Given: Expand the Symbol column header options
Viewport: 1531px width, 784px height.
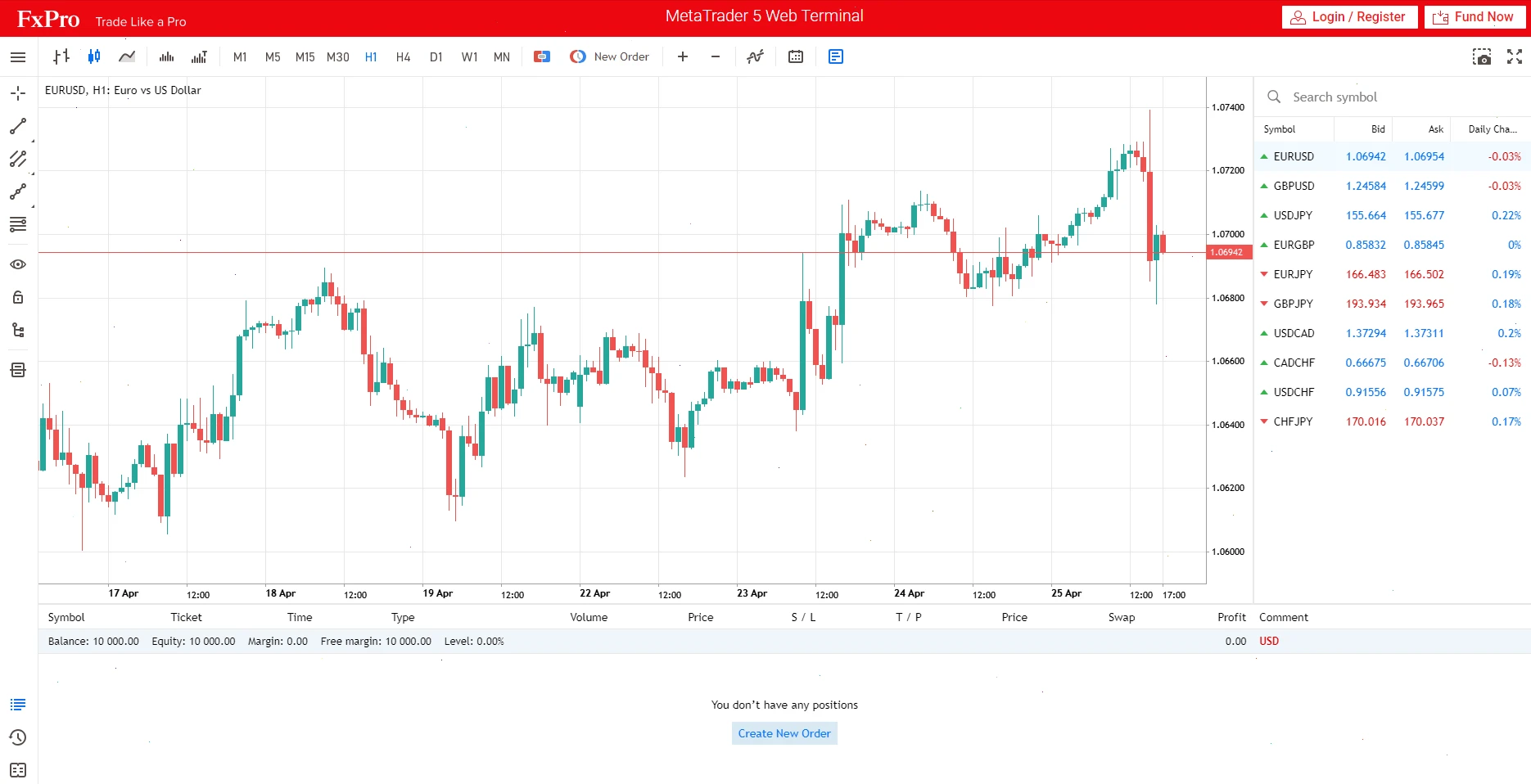Looking at the screenshot, I should (1280, 128).
